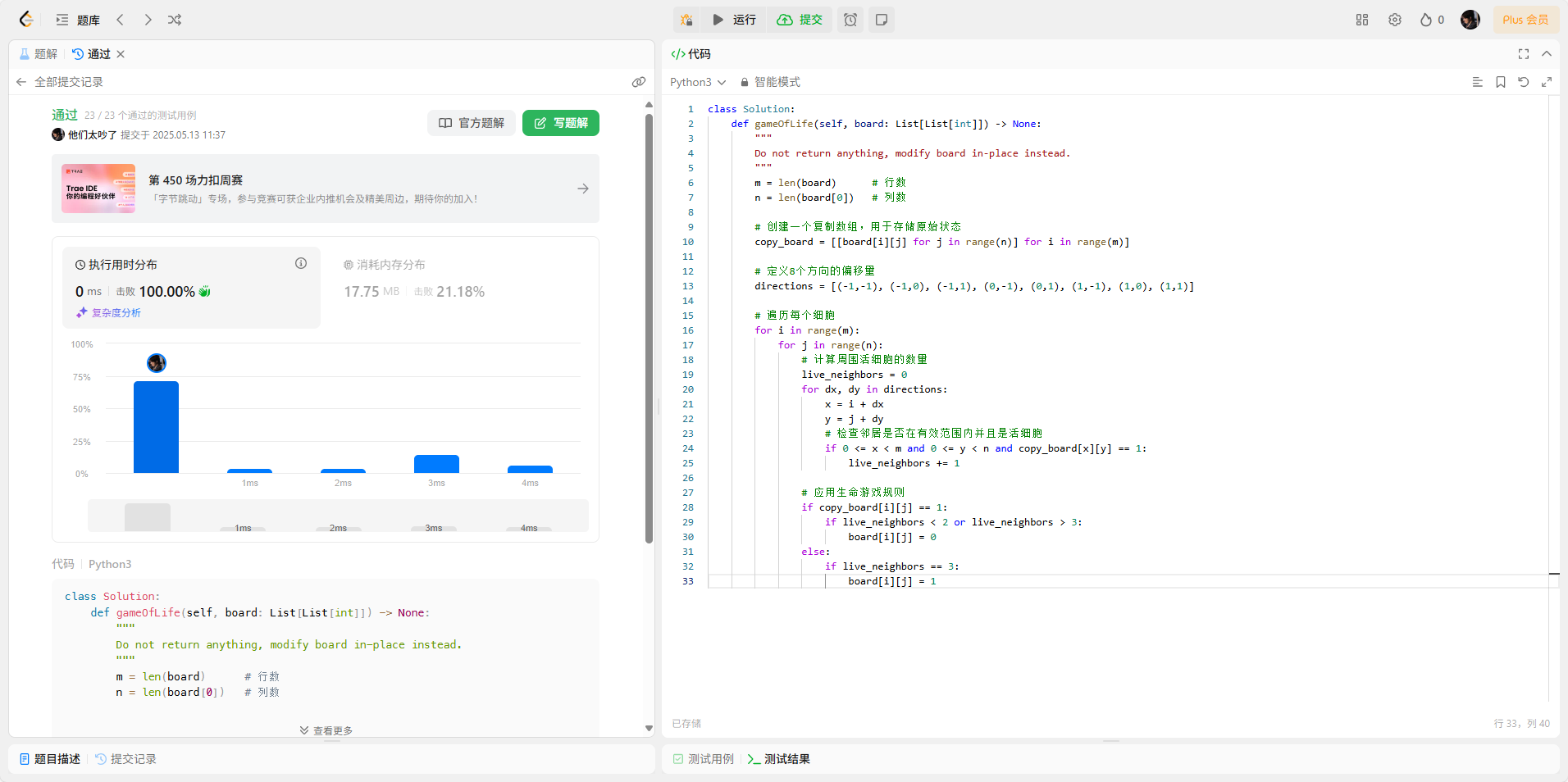
Task: Open the 代码 panel tab
Action: point(691,54)
